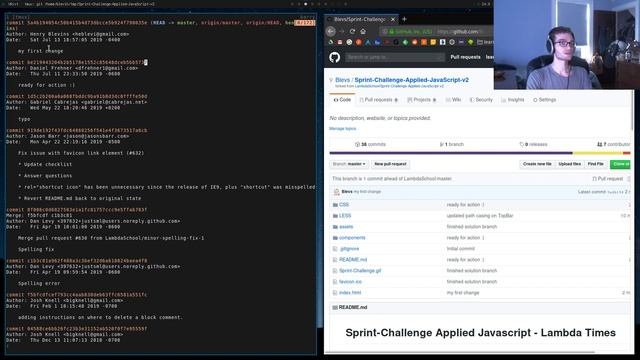Open the 7 contributors link
Viewport: 640px width, 360px height.
pyautogui.click(x=613, y=144)
